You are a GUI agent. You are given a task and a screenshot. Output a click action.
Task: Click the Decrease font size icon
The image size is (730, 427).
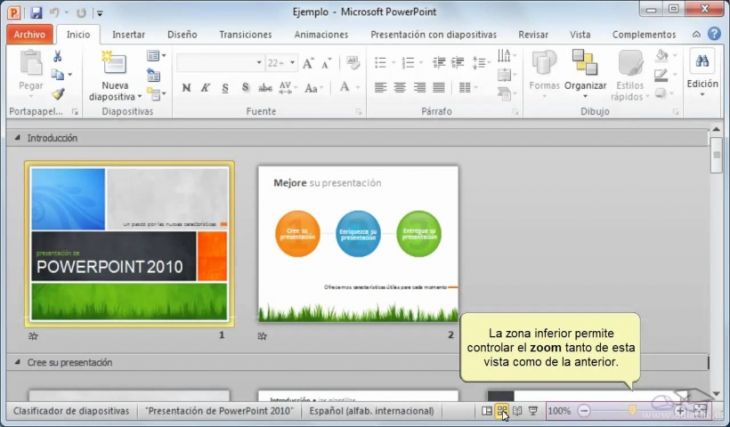[x=327, y=63]
